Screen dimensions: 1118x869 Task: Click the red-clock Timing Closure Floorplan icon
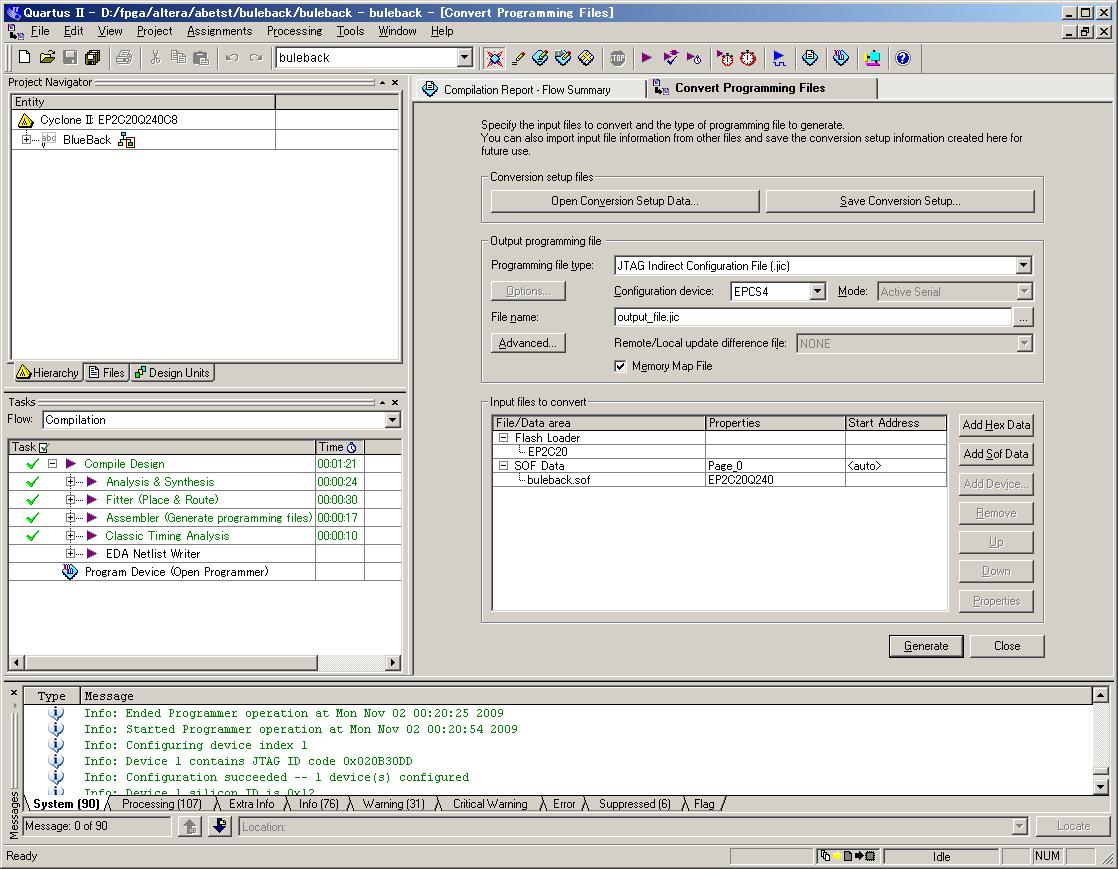coord(747,58)
